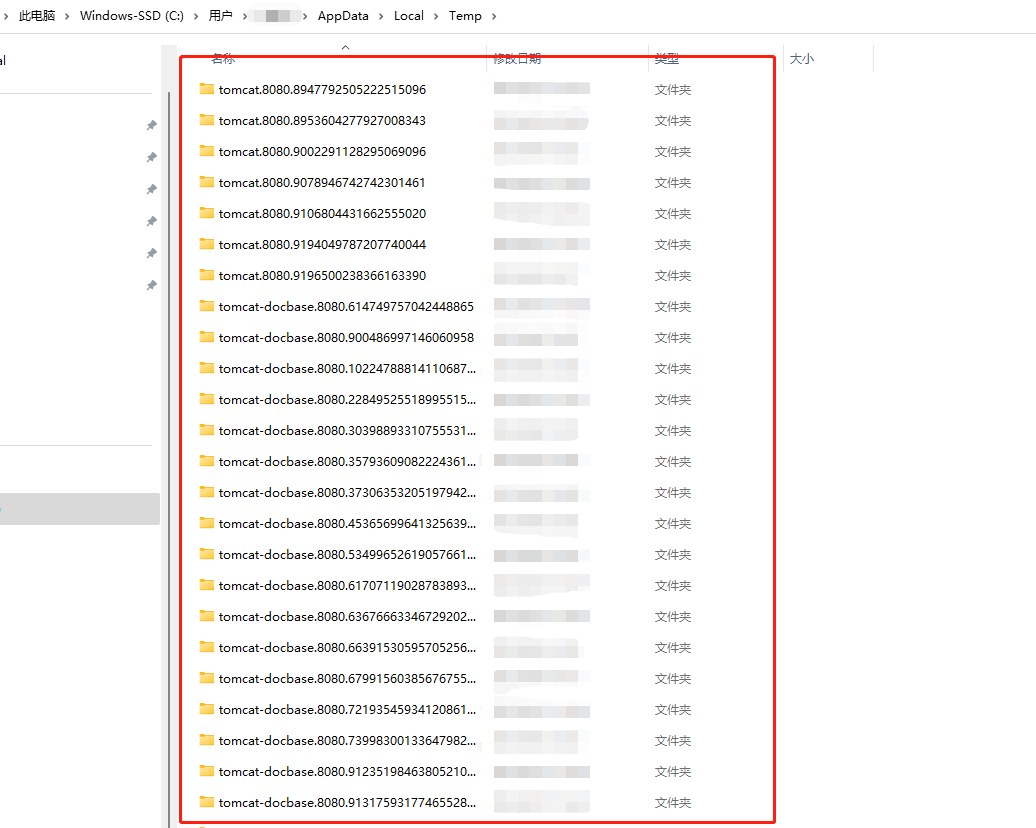Expand the chevron right after 此电脑
The height and width of the screenshot is (828, 1036).
tap(67, 17)
